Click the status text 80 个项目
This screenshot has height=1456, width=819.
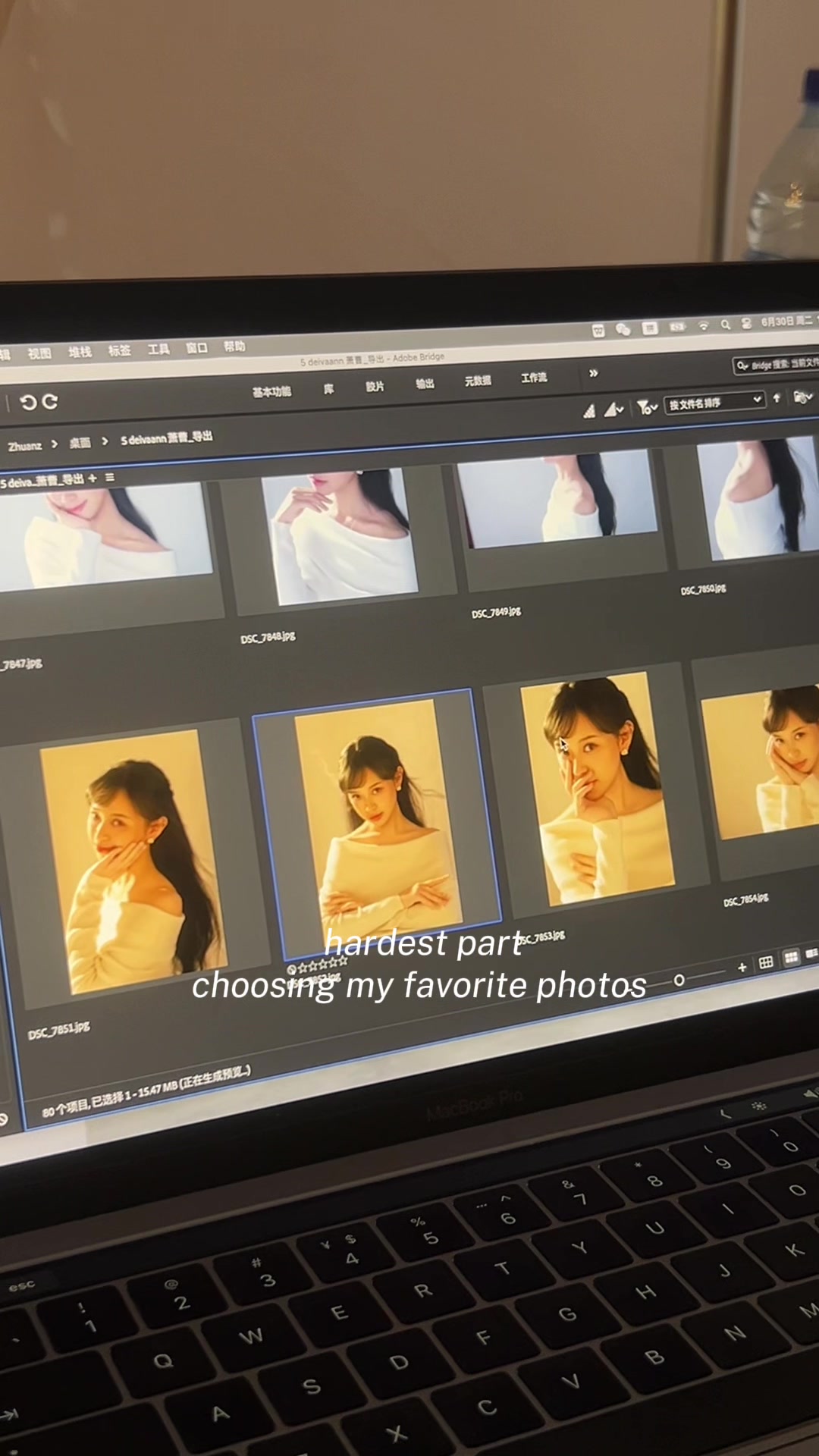coord(67,1109)
